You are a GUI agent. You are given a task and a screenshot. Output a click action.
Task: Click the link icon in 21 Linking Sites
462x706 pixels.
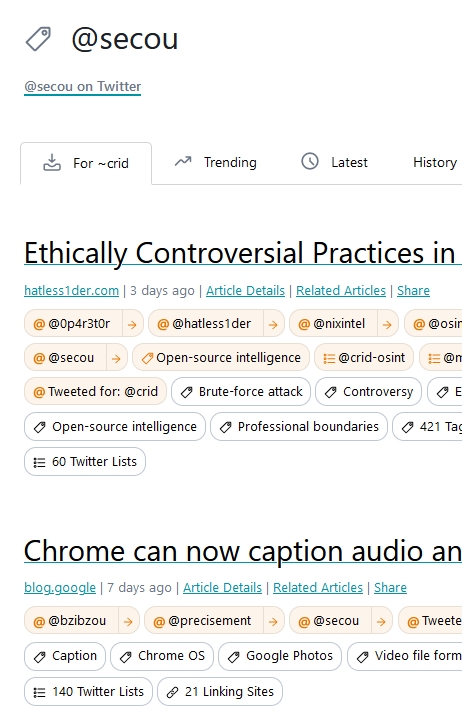(172, 692)
